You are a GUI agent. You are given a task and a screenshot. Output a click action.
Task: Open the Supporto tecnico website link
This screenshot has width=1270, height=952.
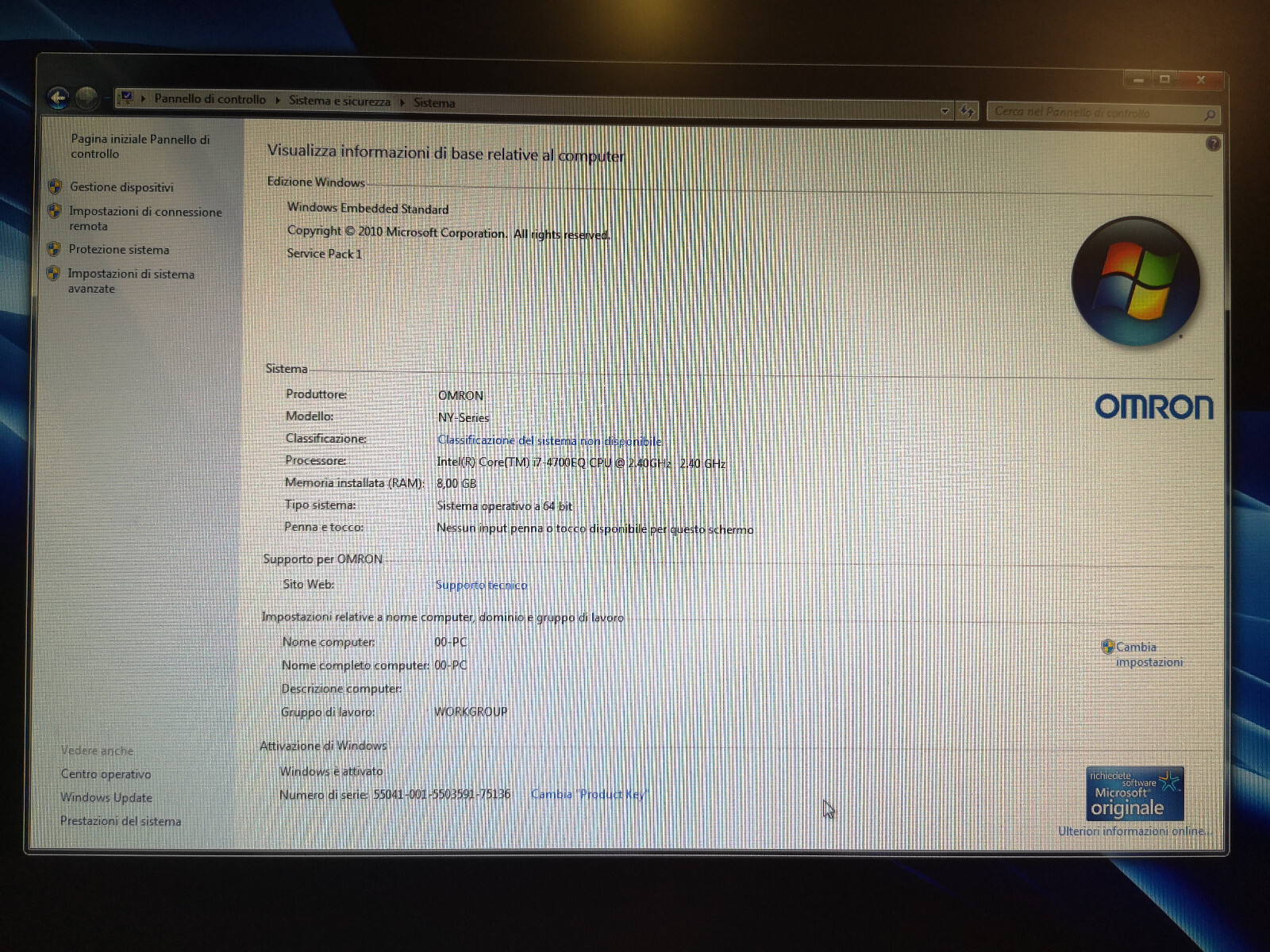(x=481, y=585)
